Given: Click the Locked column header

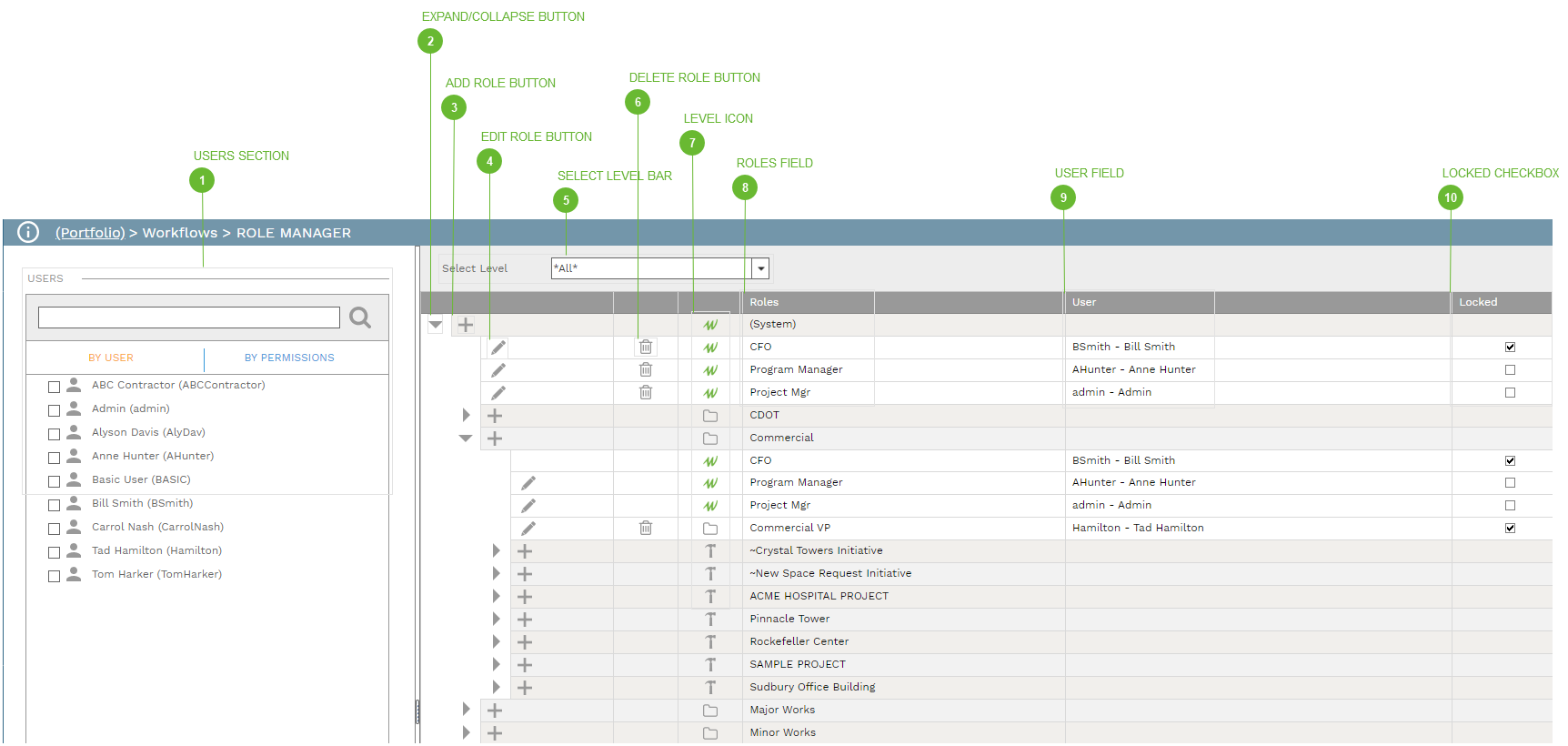Looking at the screenshot, I should 1478,302.
